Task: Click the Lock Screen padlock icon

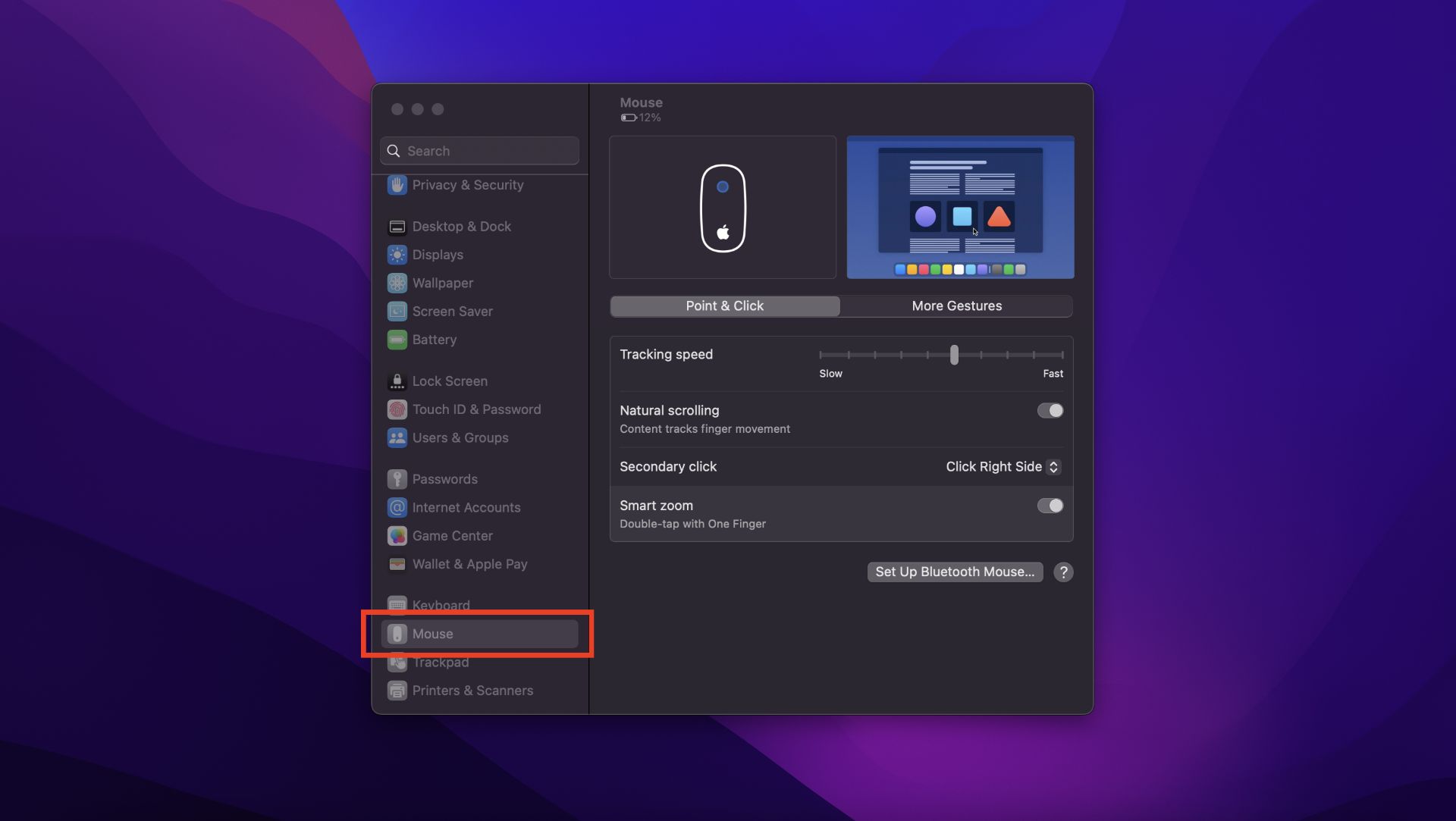Action: (397, 381)
